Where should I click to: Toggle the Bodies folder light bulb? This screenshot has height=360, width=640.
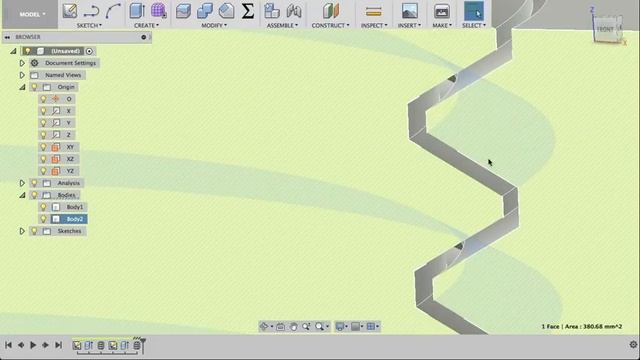coord(34,195)
